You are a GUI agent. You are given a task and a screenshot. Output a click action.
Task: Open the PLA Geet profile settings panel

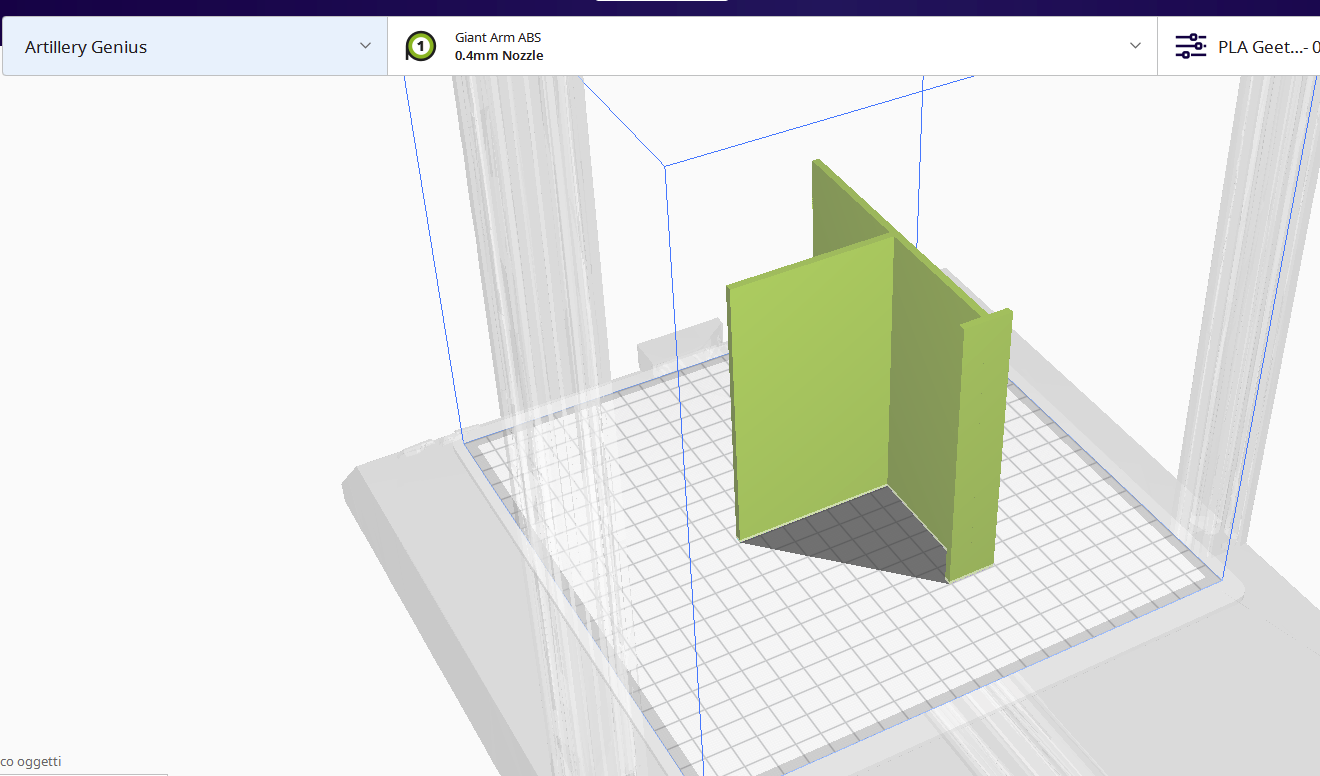[x=1260, y=47]
